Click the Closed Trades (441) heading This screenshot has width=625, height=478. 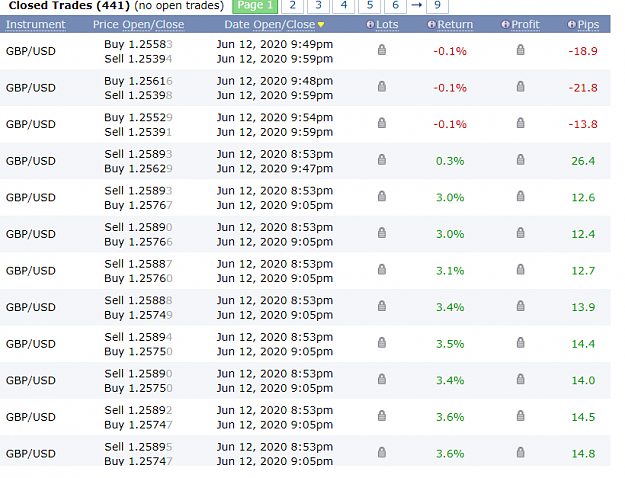tap(69, 6)
